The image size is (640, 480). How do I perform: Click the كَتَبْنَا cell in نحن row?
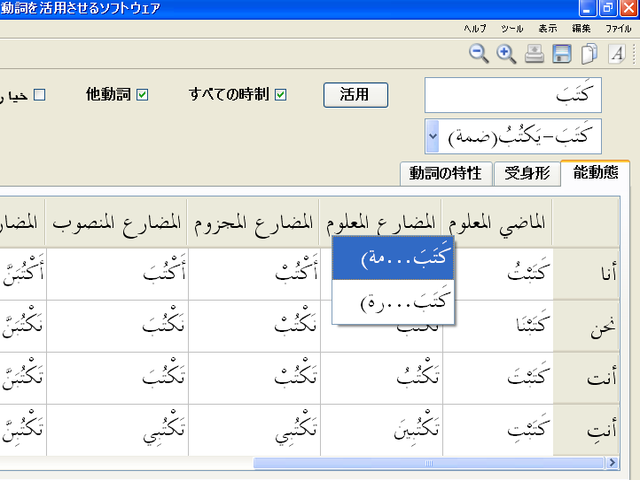click(498, 327)
